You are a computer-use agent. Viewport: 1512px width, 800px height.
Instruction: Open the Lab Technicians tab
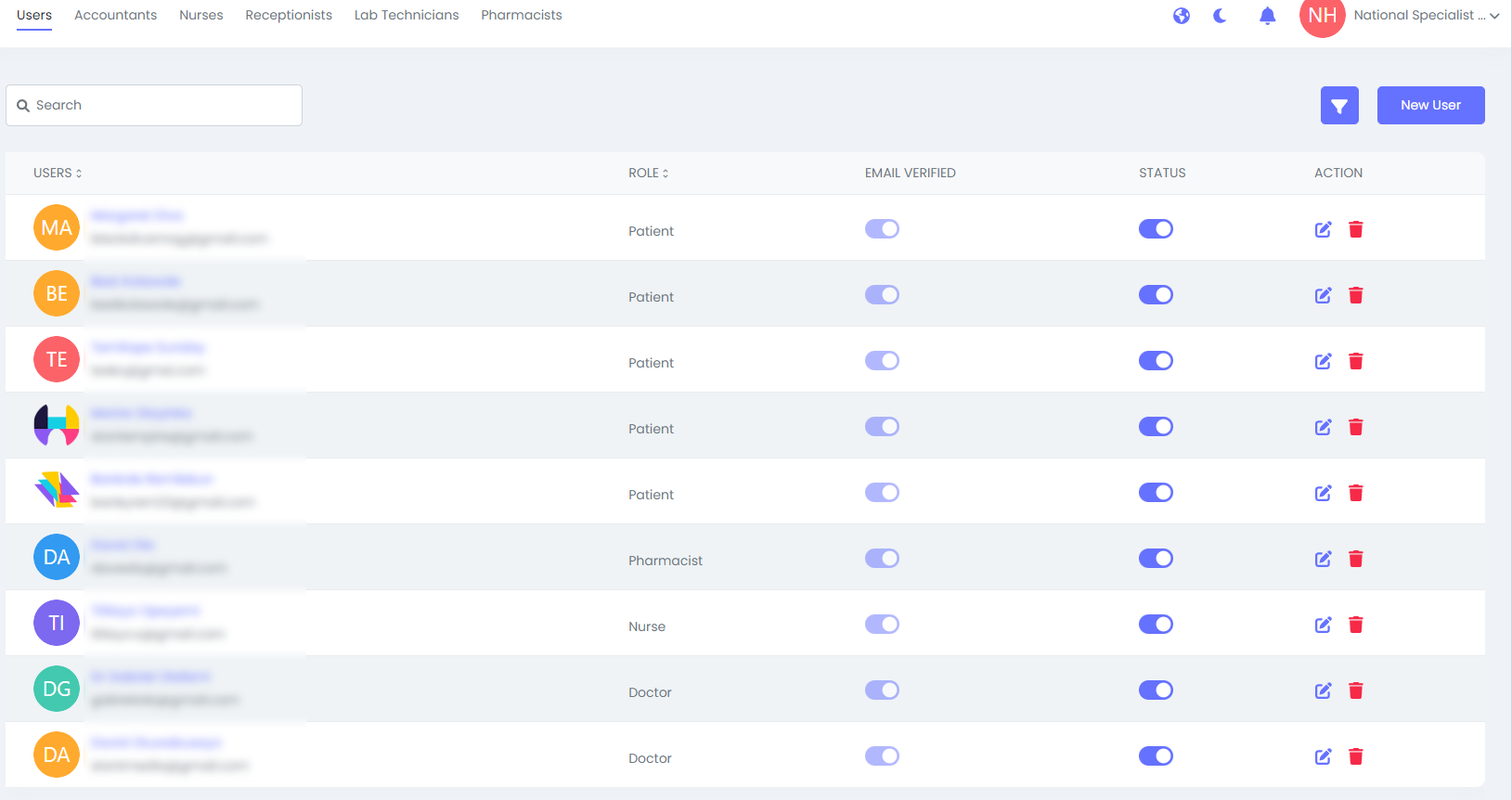point(407,16)
